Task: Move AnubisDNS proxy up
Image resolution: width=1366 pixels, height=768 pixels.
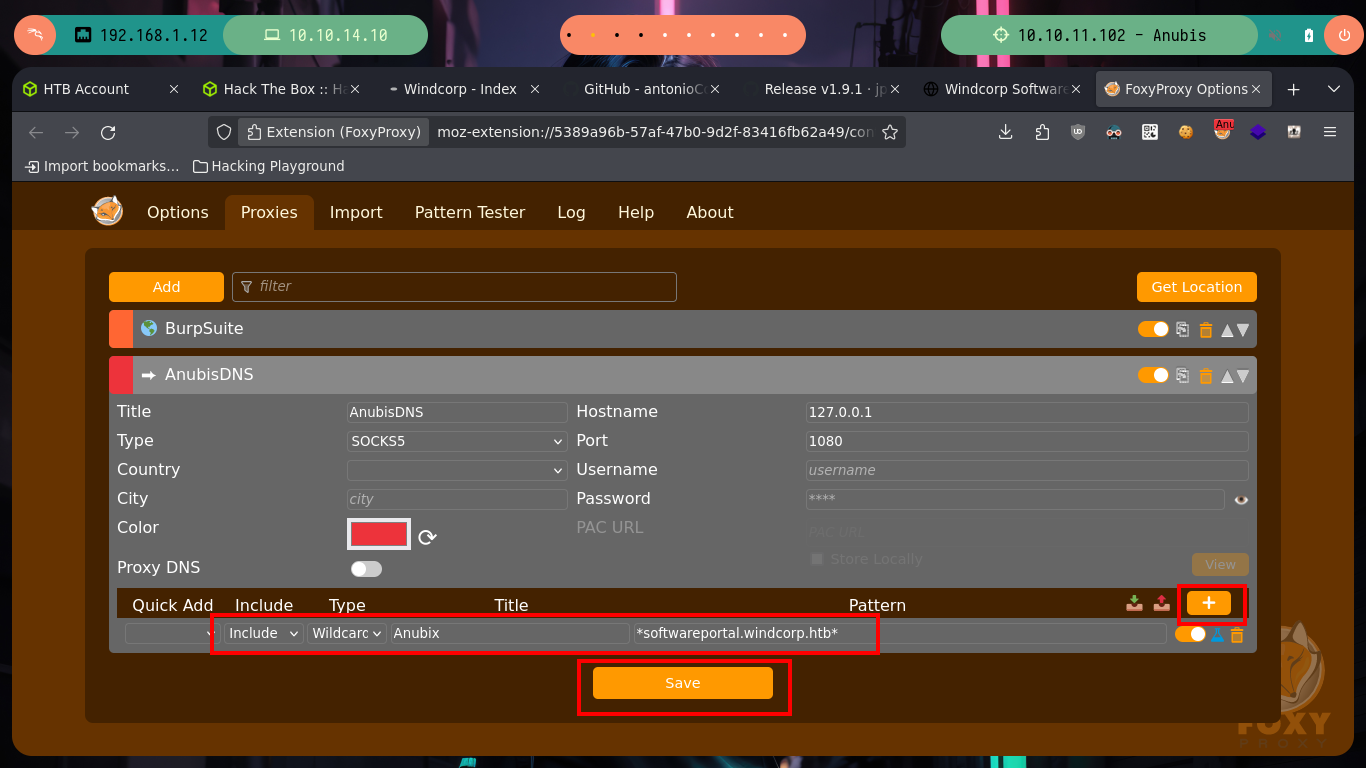Action: (1227, 375)
